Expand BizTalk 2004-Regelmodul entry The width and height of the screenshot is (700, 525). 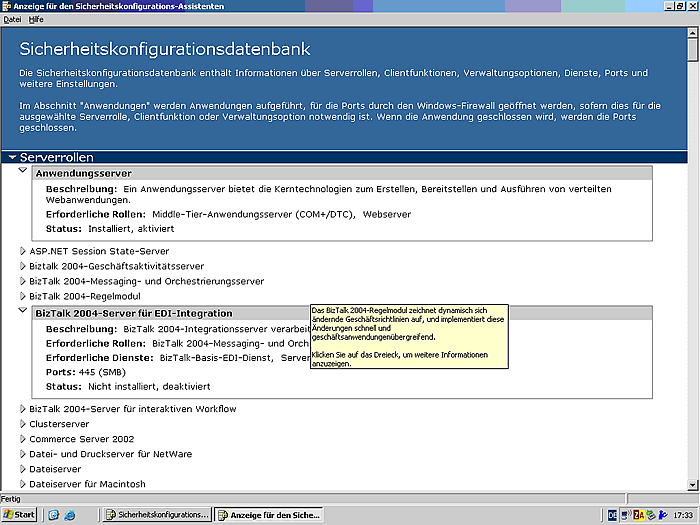23,296
